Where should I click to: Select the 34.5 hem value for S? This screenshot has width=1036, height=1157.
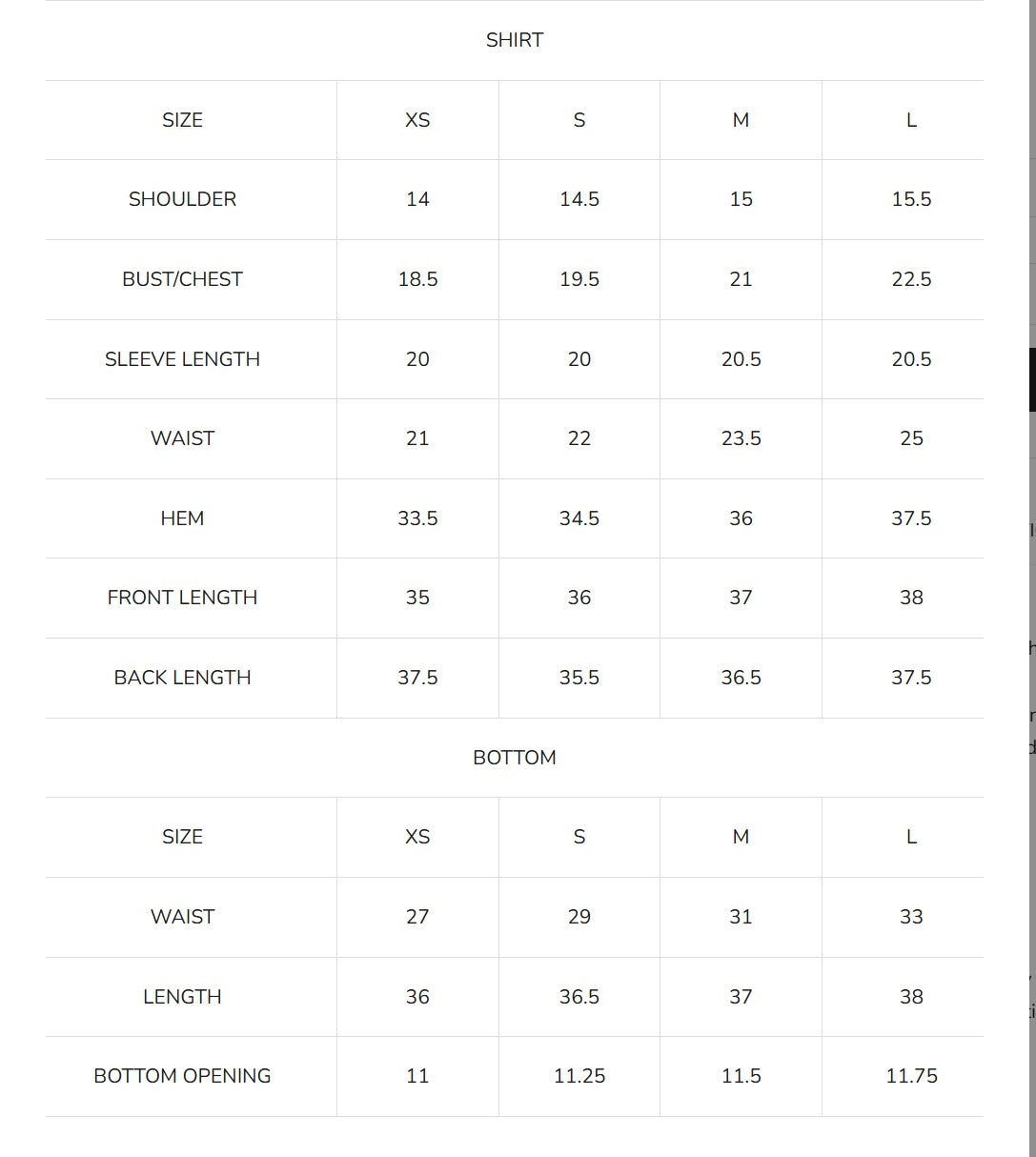tap(579, 518)
